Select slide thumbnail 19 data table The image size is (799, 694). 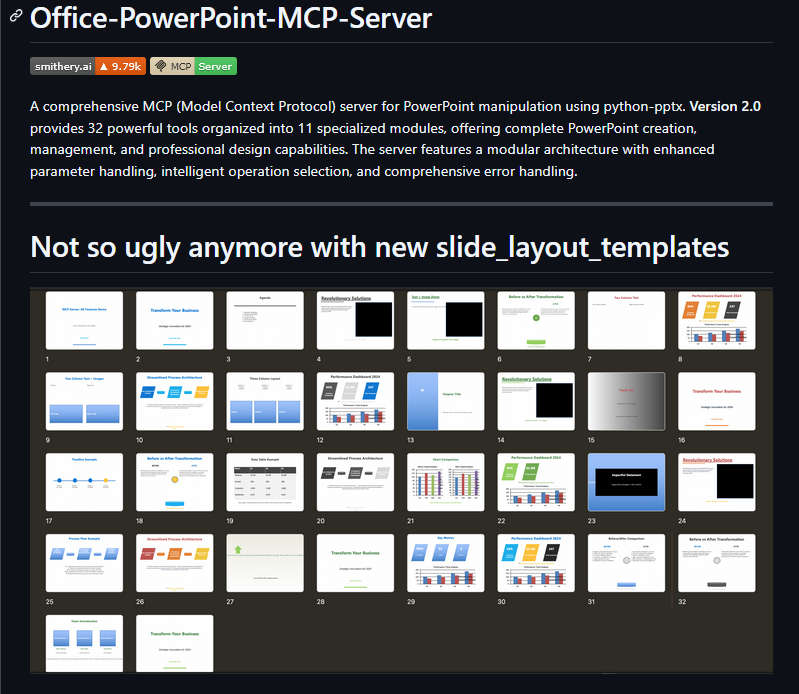pyautogui.click(x=265, y=483)
